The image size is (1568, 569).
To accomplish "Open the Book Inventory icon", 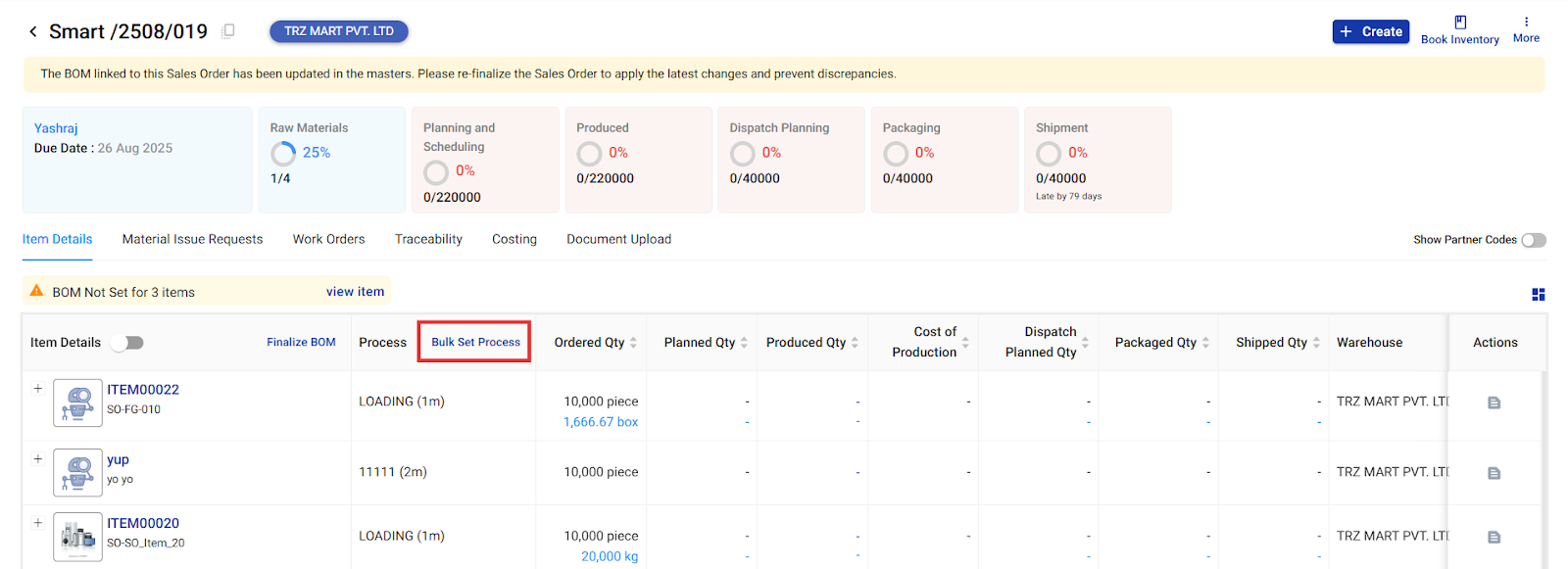I will 1459,23.
